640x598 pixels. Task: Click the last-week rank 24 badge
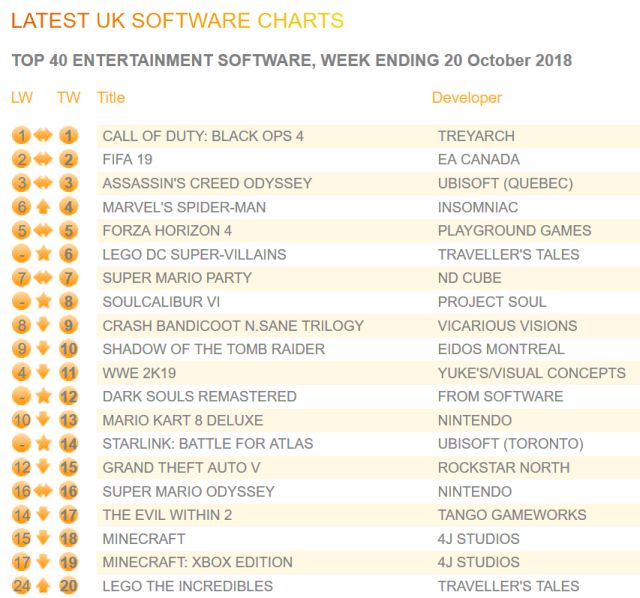tap(22, 586)
